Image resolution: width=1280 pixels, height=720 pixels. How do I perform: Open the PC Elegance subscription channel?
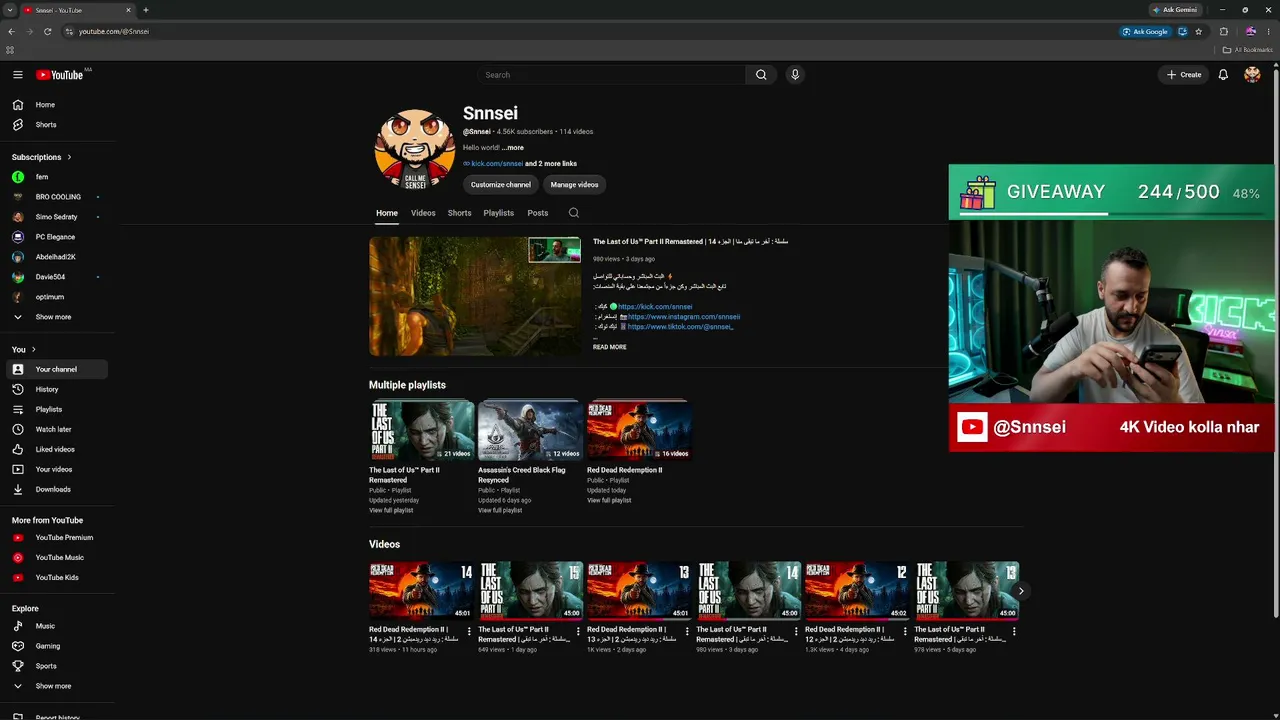pyautogui.click(x=55, y=237)
